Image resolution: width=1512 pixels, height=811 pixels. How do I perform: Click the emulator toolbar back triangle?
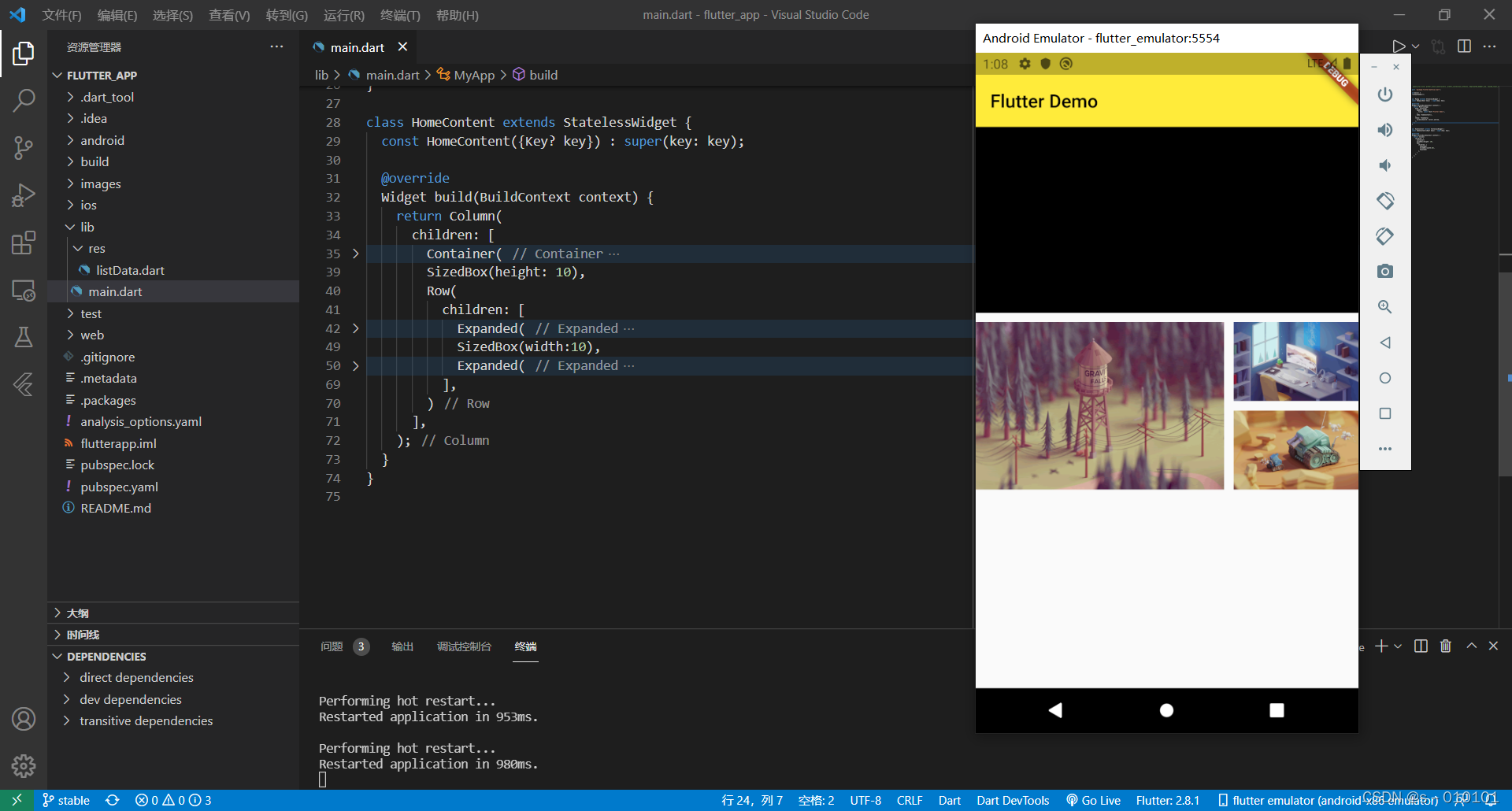1385,343
